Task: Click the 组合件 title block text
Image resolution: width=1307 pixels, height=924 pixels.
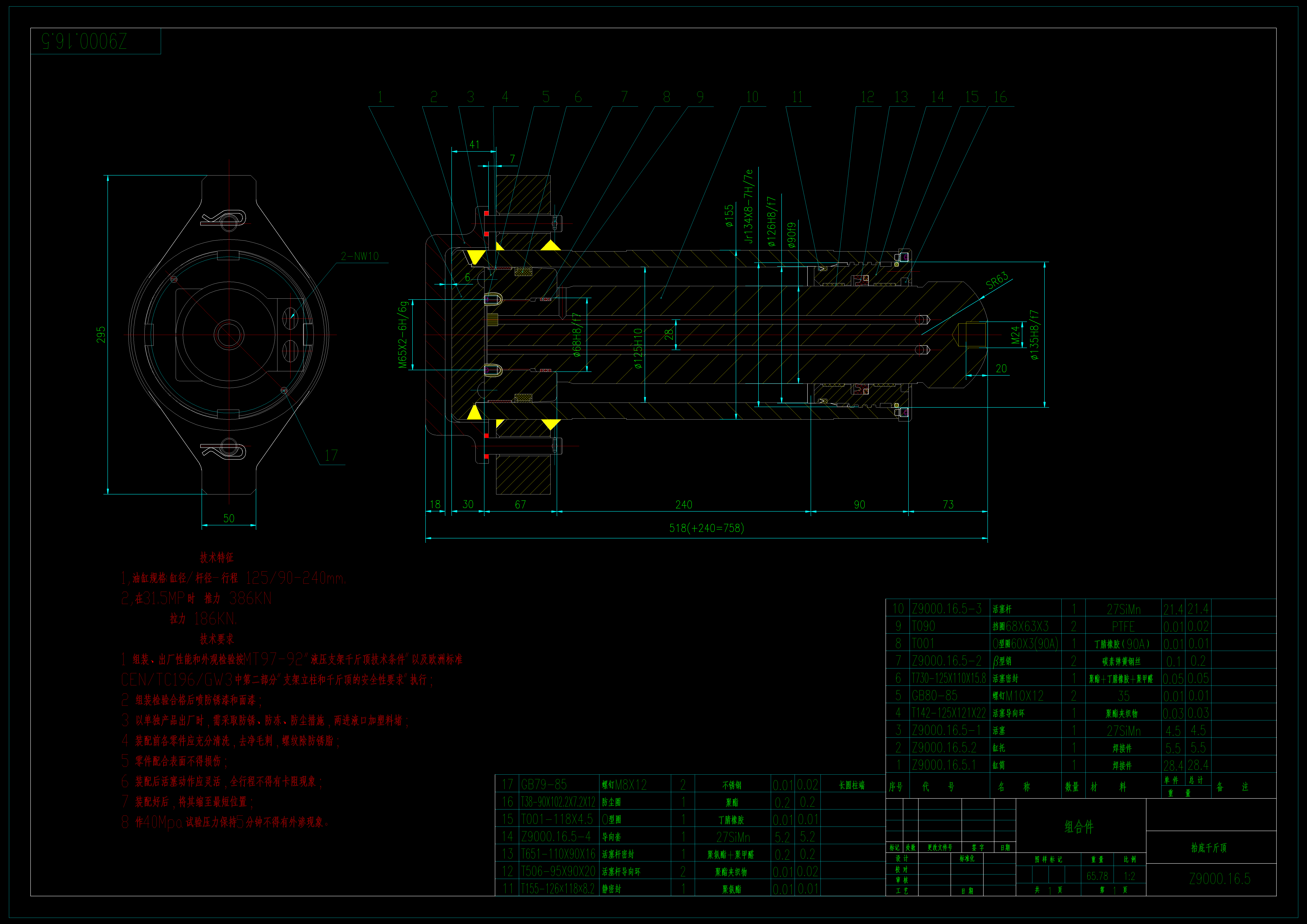Action: 1079,827
